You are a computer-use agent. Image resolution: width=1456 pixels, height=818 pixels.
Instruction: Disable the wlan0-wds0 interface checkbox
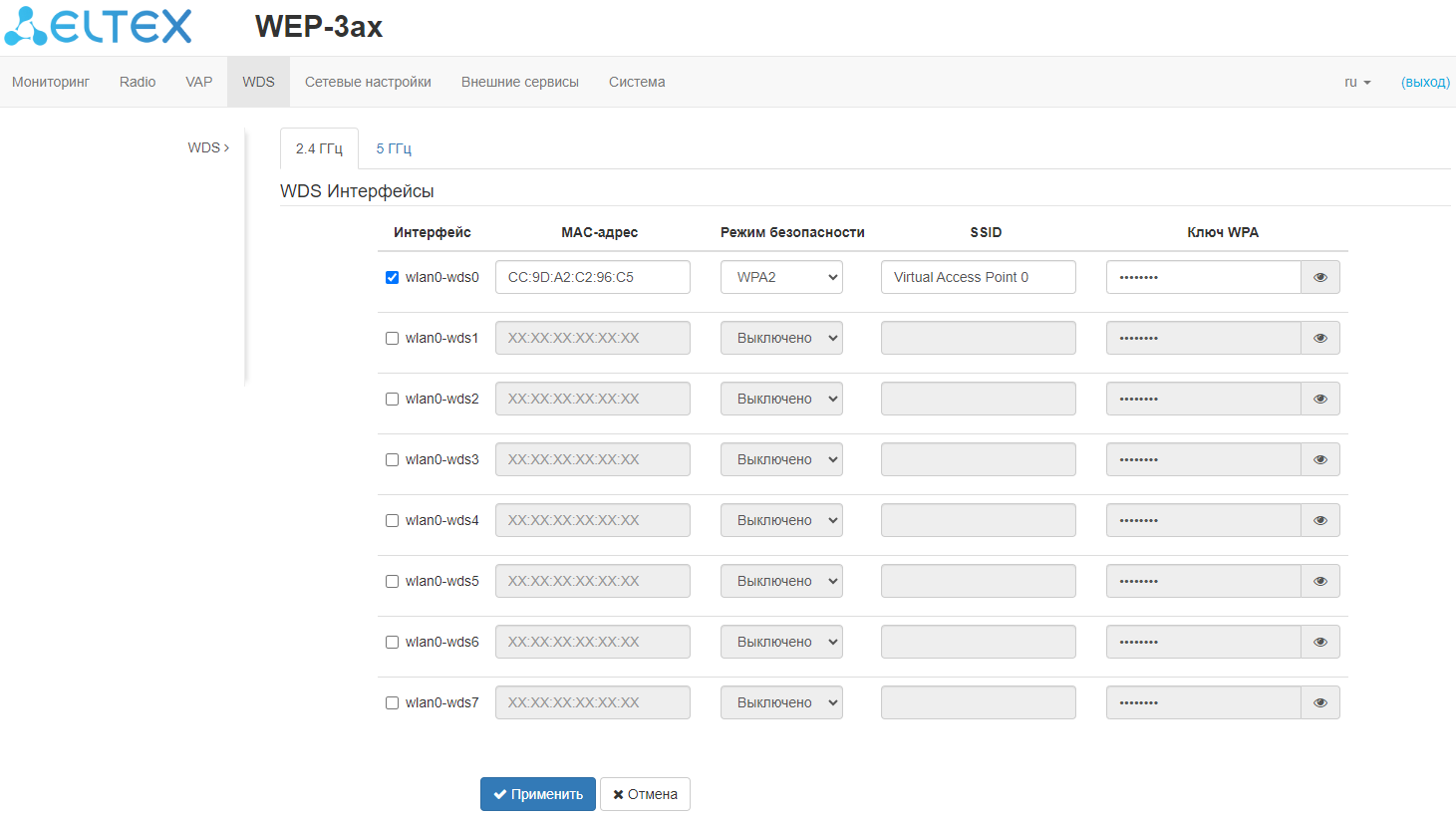coord(392,278)
